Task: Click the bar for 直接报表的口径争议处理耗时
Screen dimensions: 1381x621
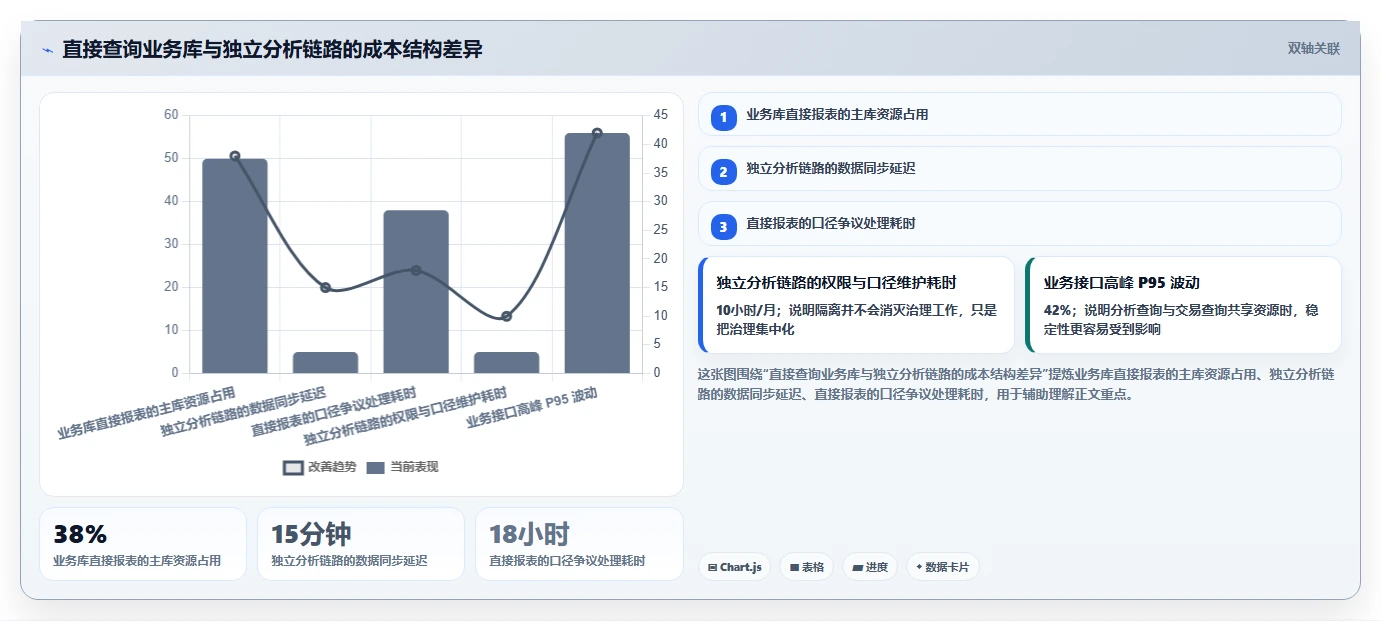Action: click(x=416, y=292)
